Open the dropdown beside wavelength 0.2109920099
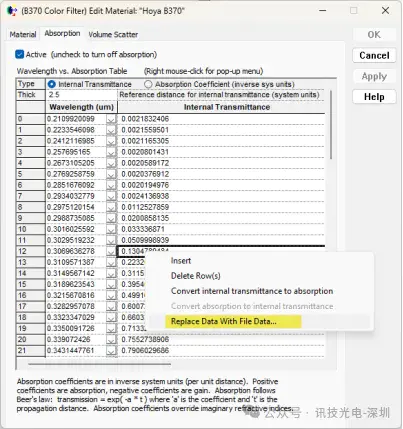 pos(112,119)
